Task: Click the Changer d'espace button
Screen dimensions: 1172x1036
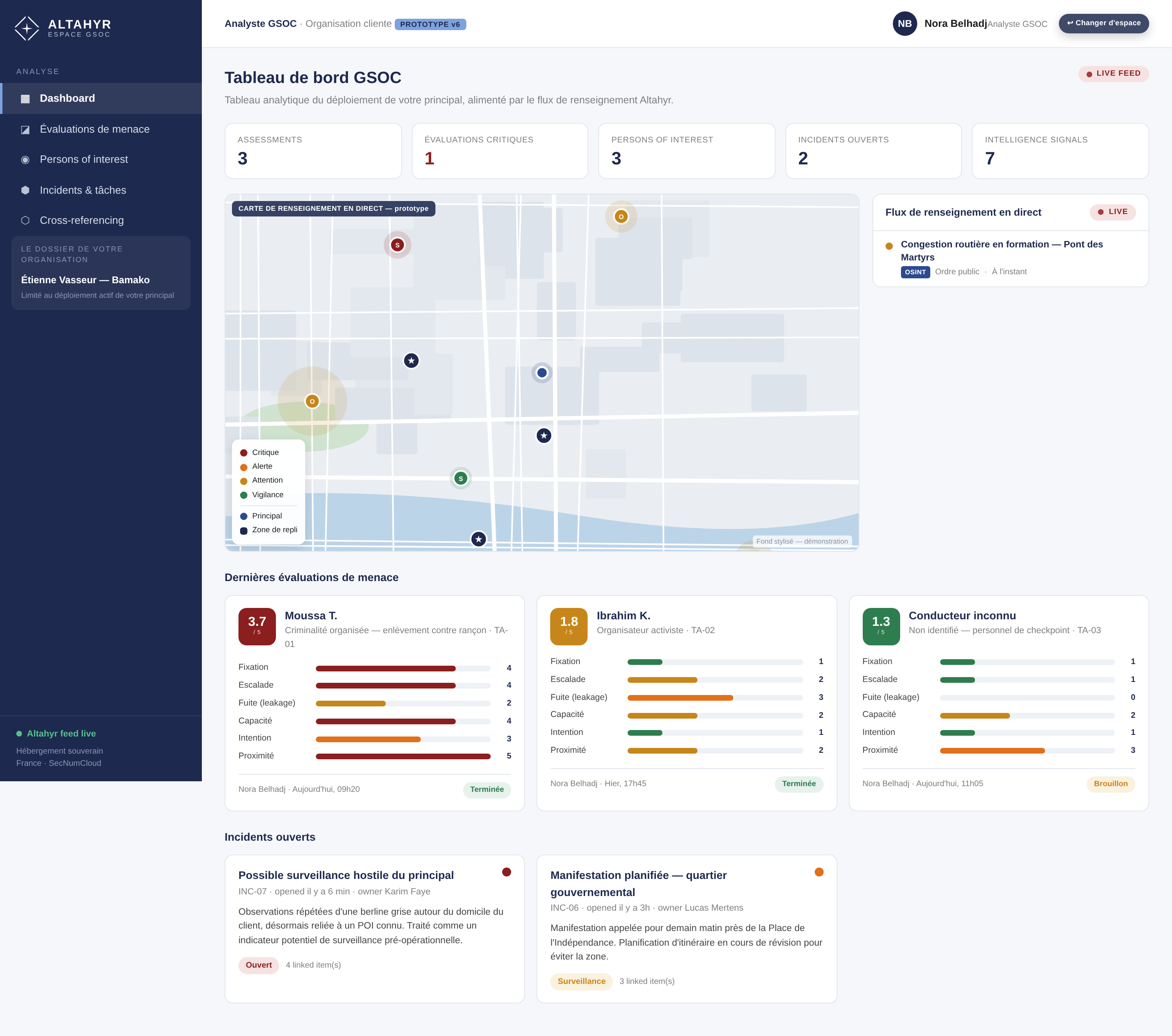Action: 1103,24
